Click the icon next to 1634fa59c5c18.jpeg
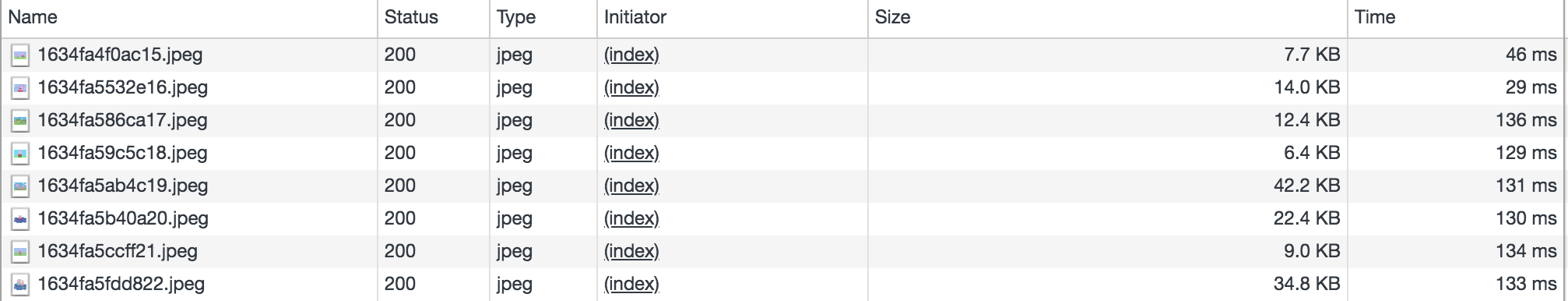This screenshot has height=301, width=1568. [20, 154]
